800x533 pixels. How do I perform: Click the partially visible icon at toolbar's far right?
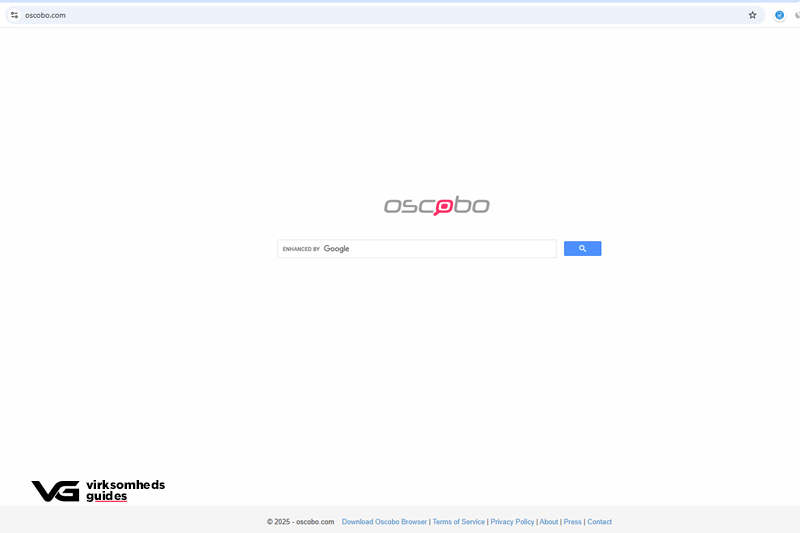(796, 15)
